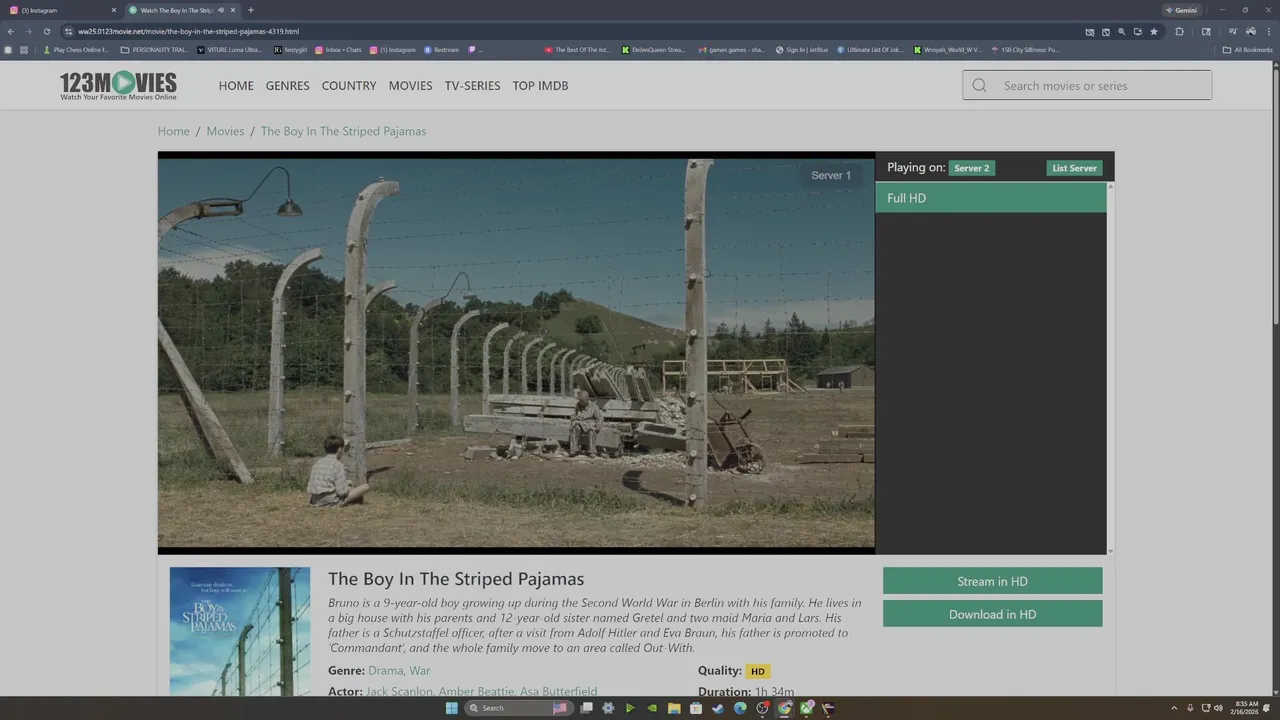Screen dimensions: 1280x720
Task: Click the movie poster thumbnail
Action: point(240,632)
